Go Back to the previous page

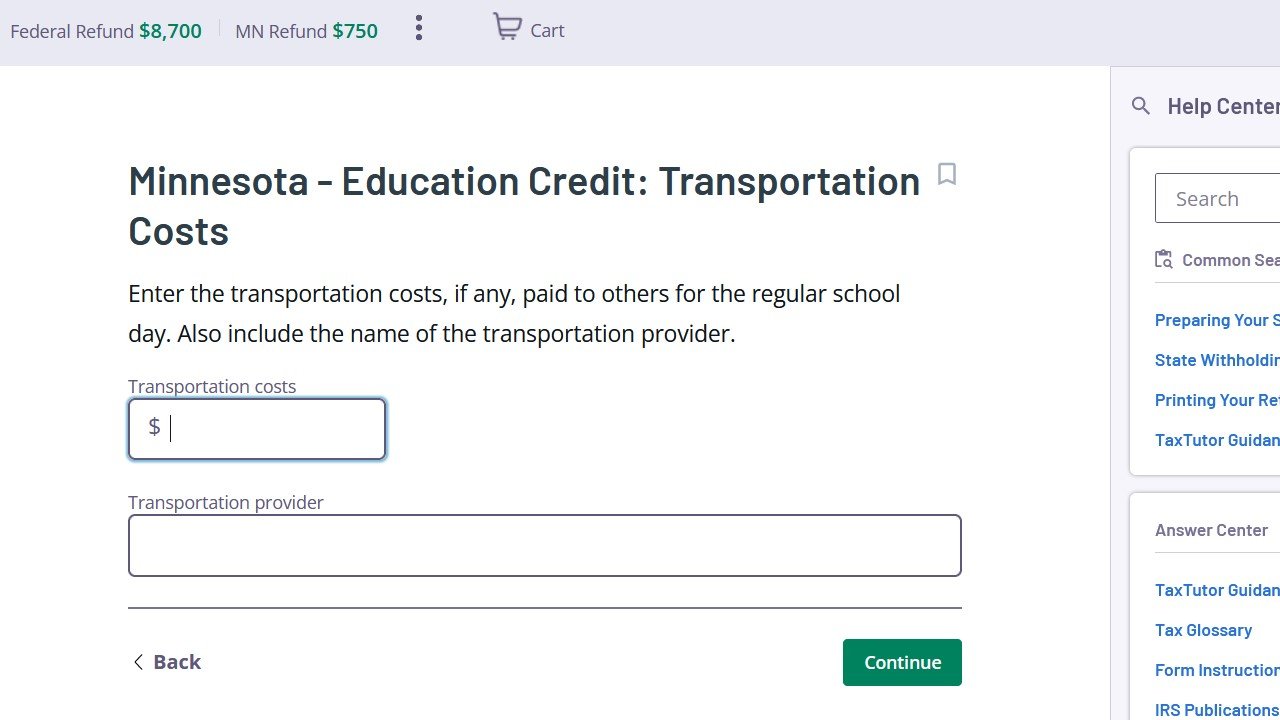[x=166, y=662]
